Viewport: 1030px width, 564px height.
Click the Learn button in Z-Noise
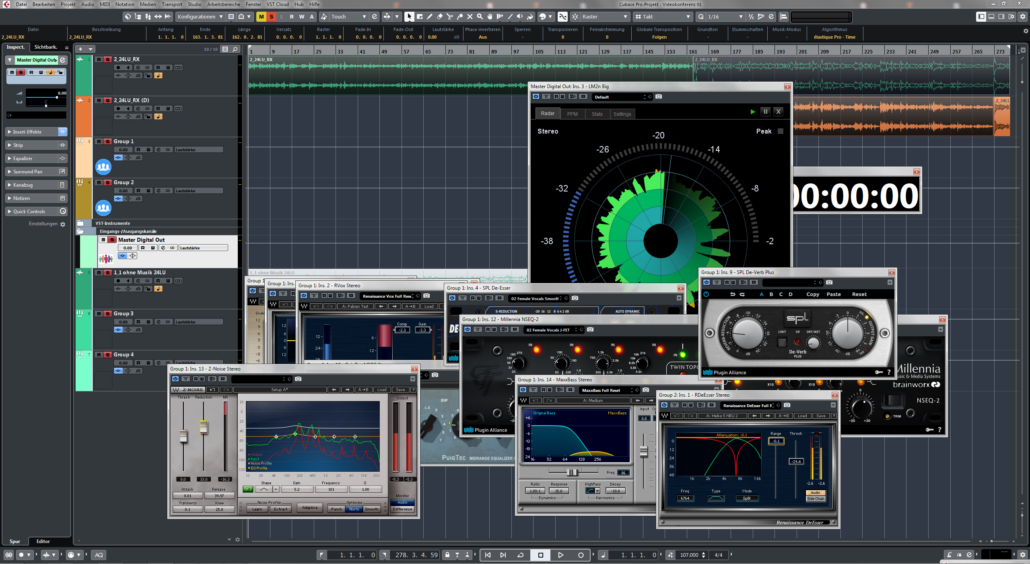258,509
